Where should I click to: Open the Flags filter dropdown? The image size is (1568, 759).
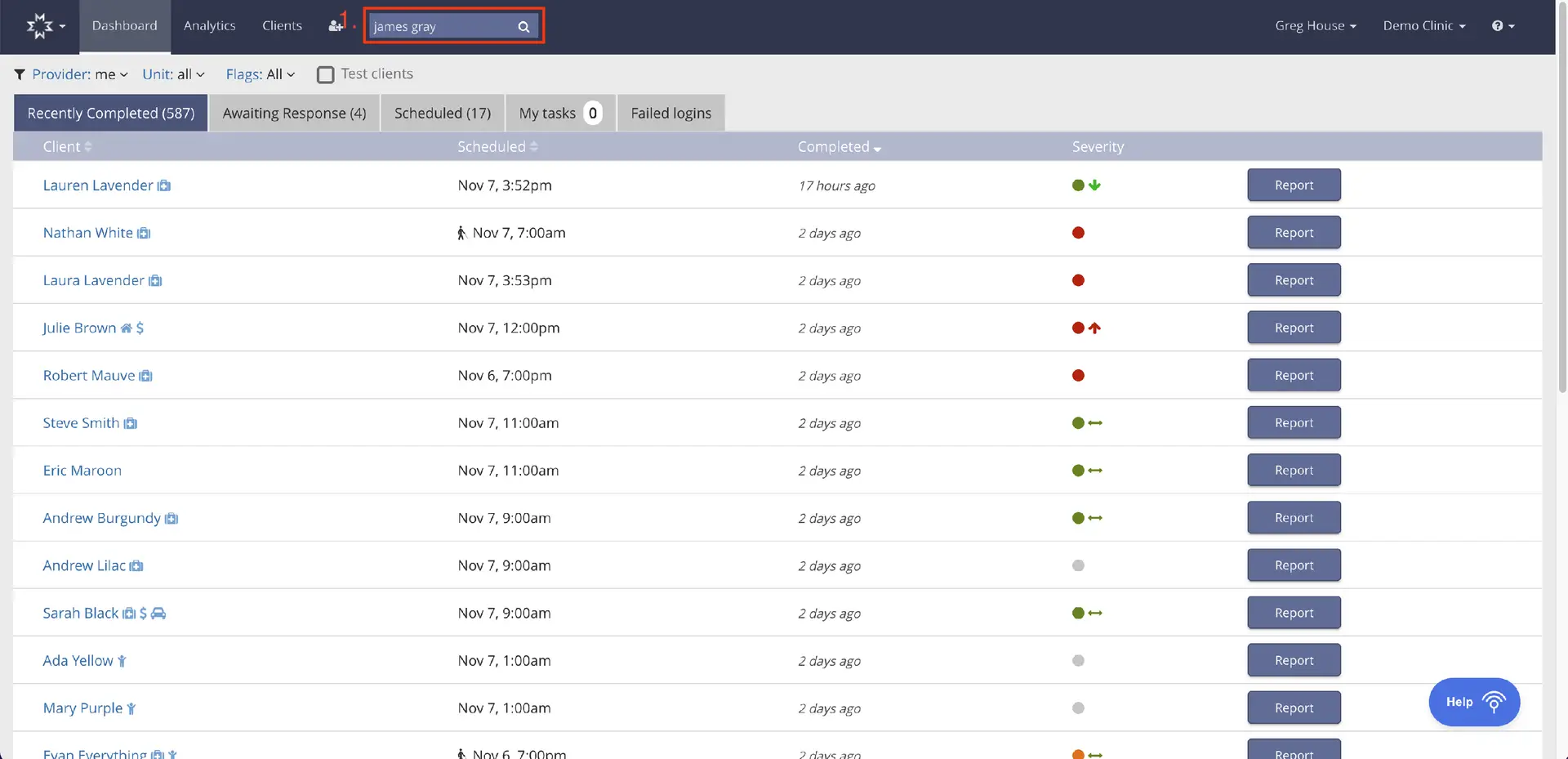coord(260,74)
